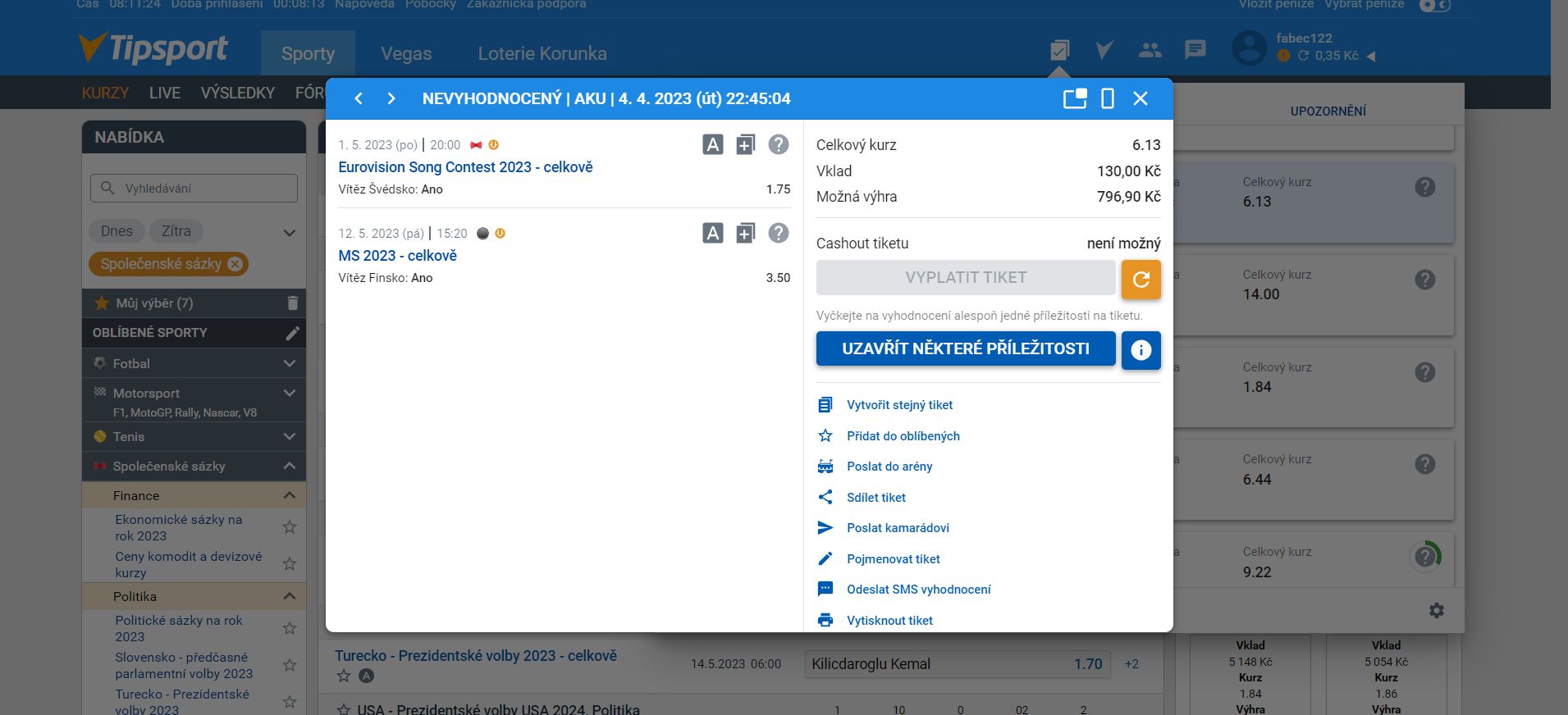Expand date filter chevron
The height and width of the screenshot is (715, 1568).
click(x=289, y=233)
